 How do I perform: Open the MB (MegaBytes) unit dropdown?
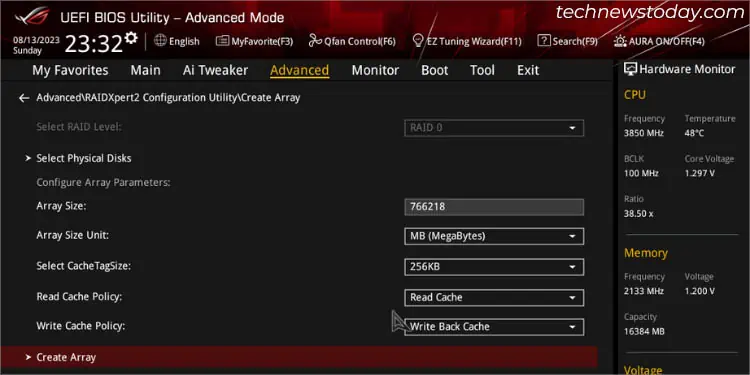(x=494, y=236)
